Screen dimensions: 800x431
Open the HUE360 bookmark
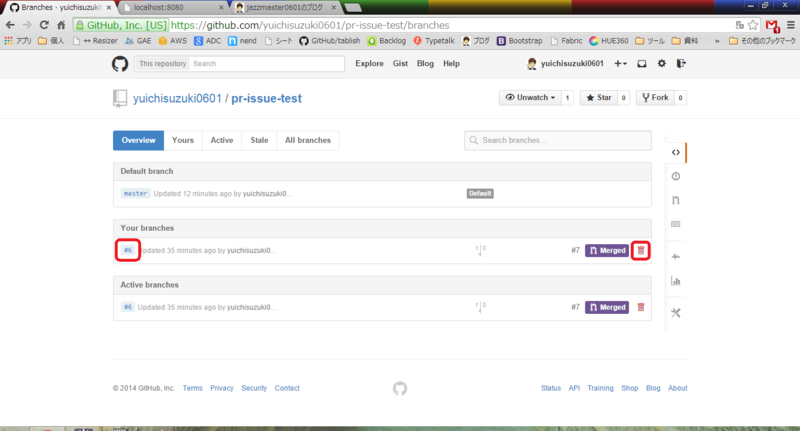click(x=609, y=41)
